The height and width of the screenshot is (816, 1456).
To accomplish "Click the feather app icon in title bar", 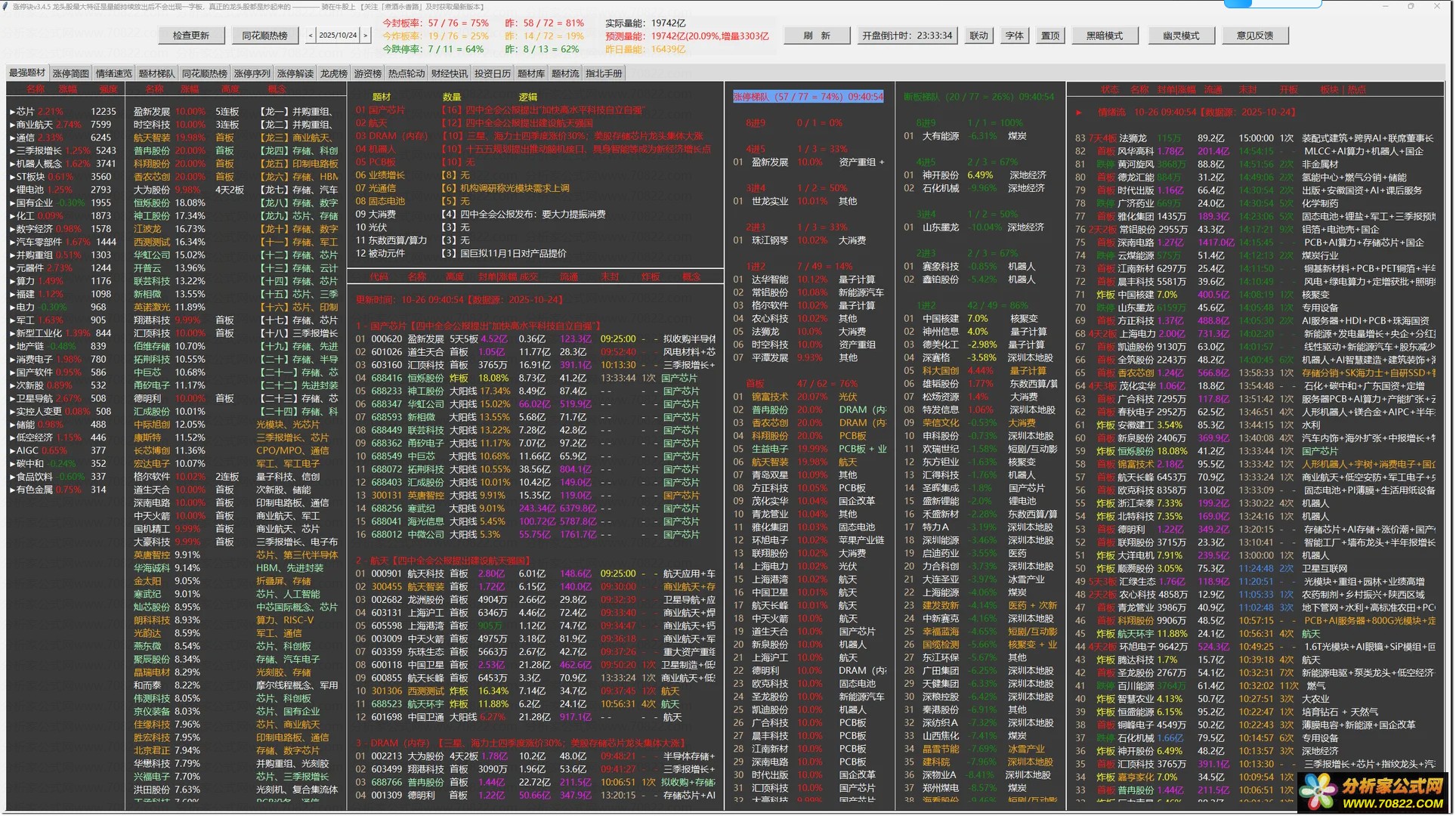I will [x=6, y=6].
